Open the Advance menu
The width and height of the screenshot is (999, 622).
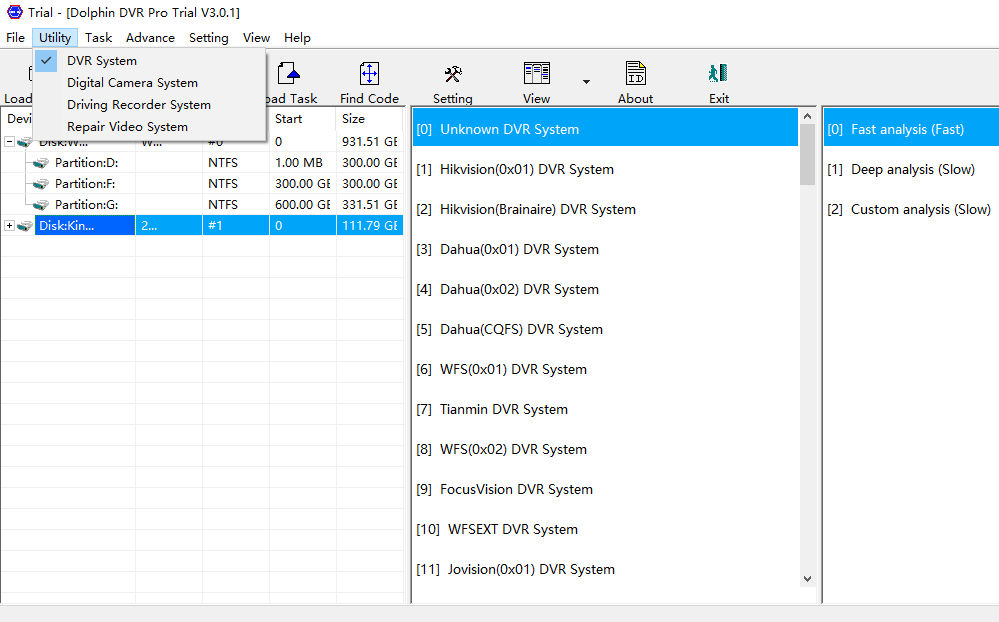(x=150, y=38)
